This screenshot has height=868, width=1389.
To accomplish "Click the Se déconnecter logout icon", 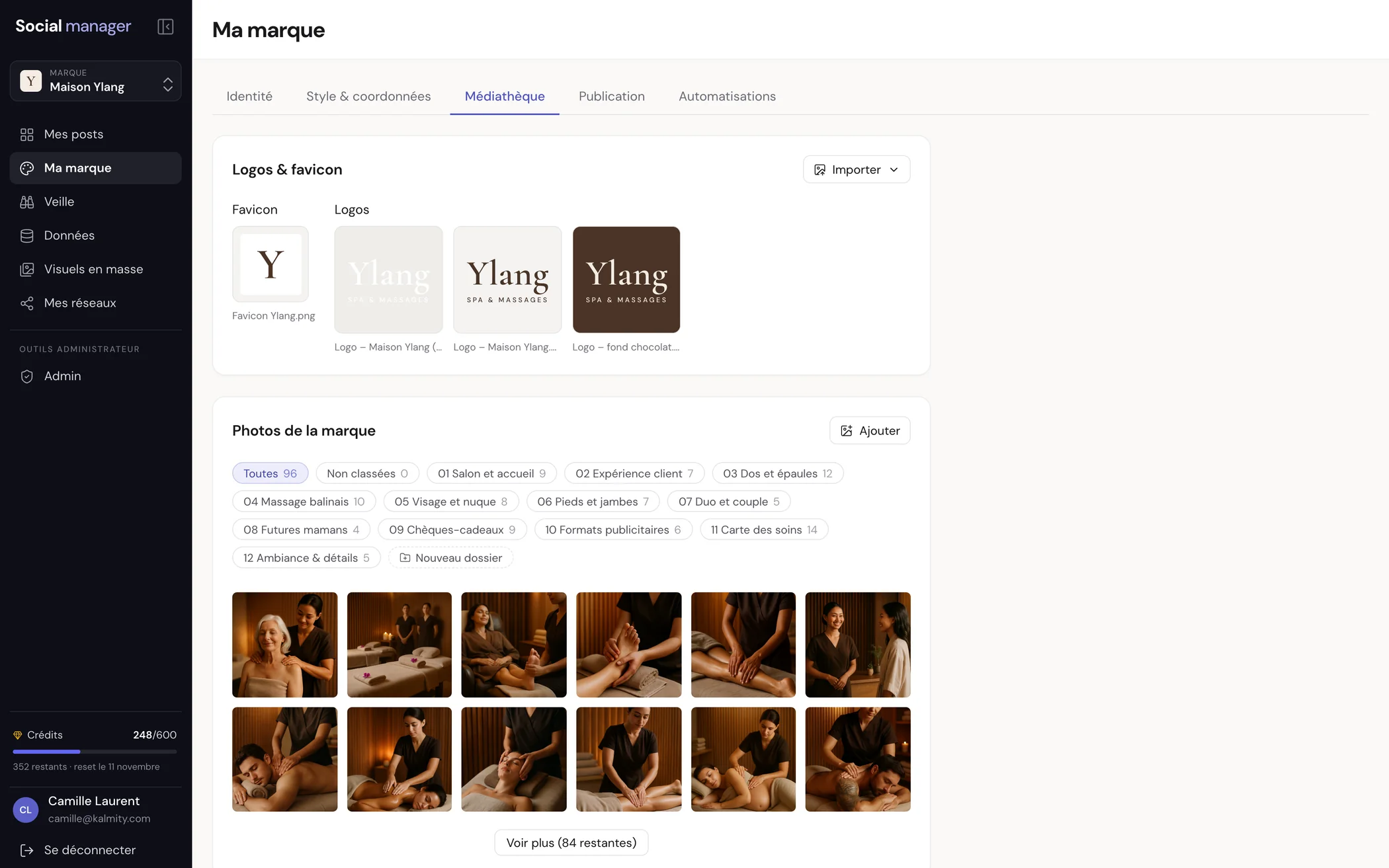I will 26,850.
